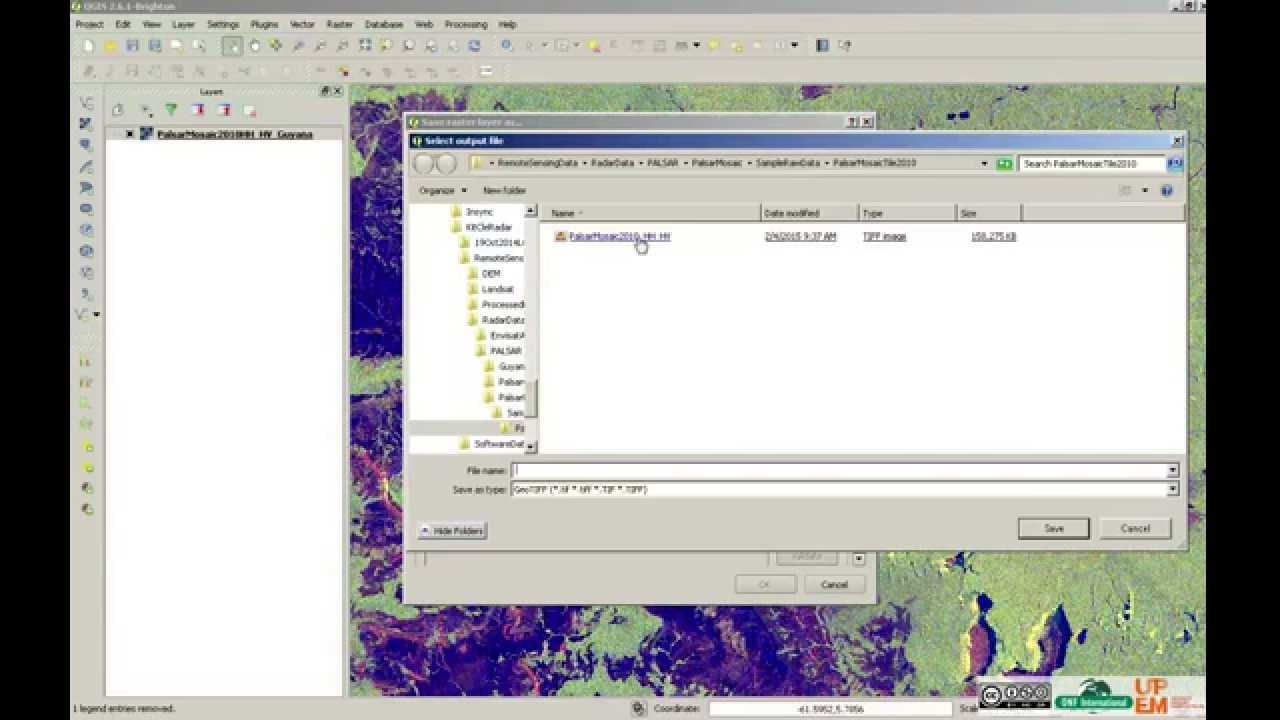The height and width of the screenshot is (720, 1280).
Task: Click the search magnifier in file dialog
Action: pos(1175,163)
